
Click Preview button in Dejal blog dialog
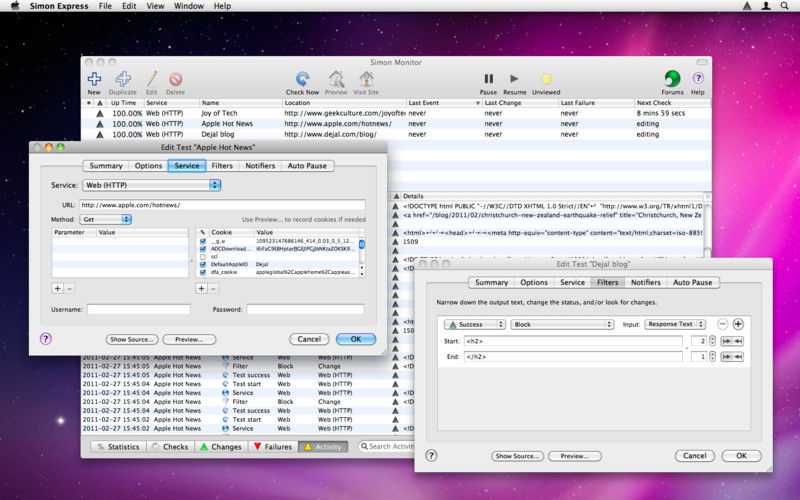coord(574,456)
